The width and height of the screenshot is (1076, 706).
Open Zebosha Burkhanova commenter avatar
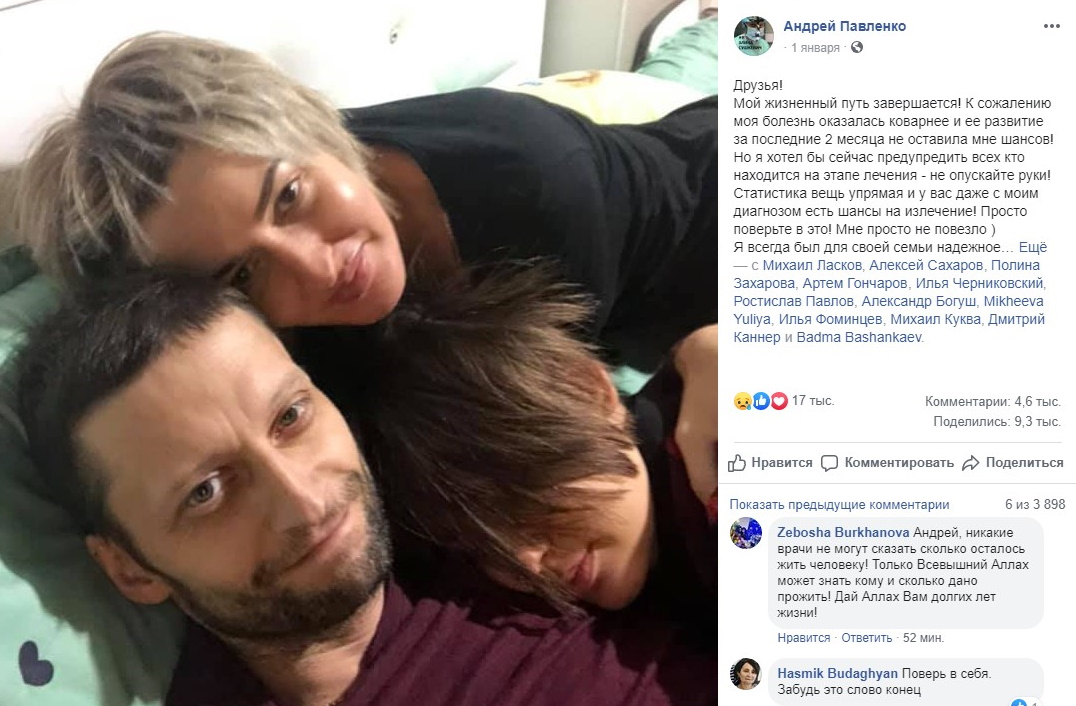[745, 533]
